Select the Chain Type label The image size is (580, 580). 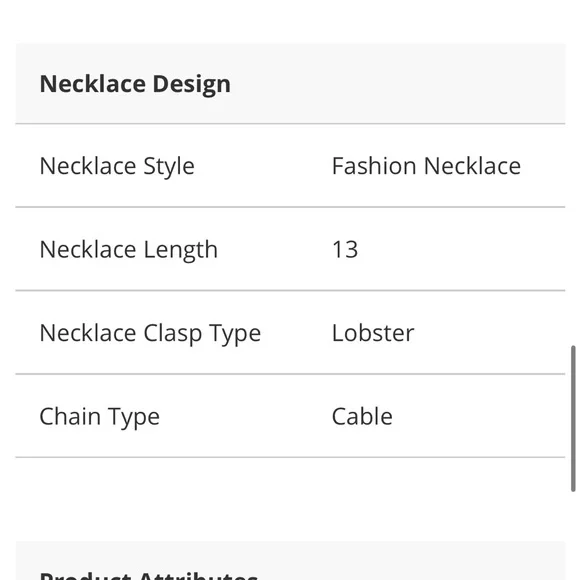click(x=100, y=417)
